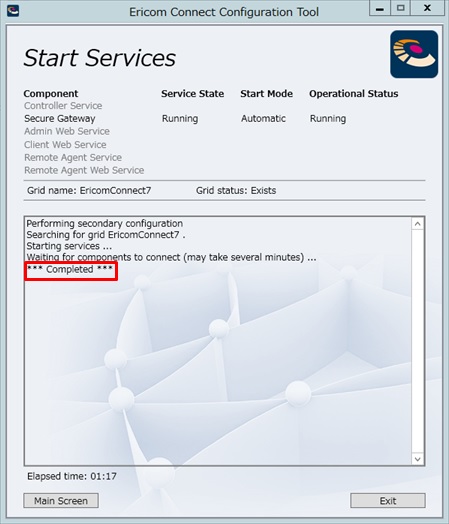The image size is (449, 524).
Task: Select the Remote Agent Web Service component
Action: 84,170
